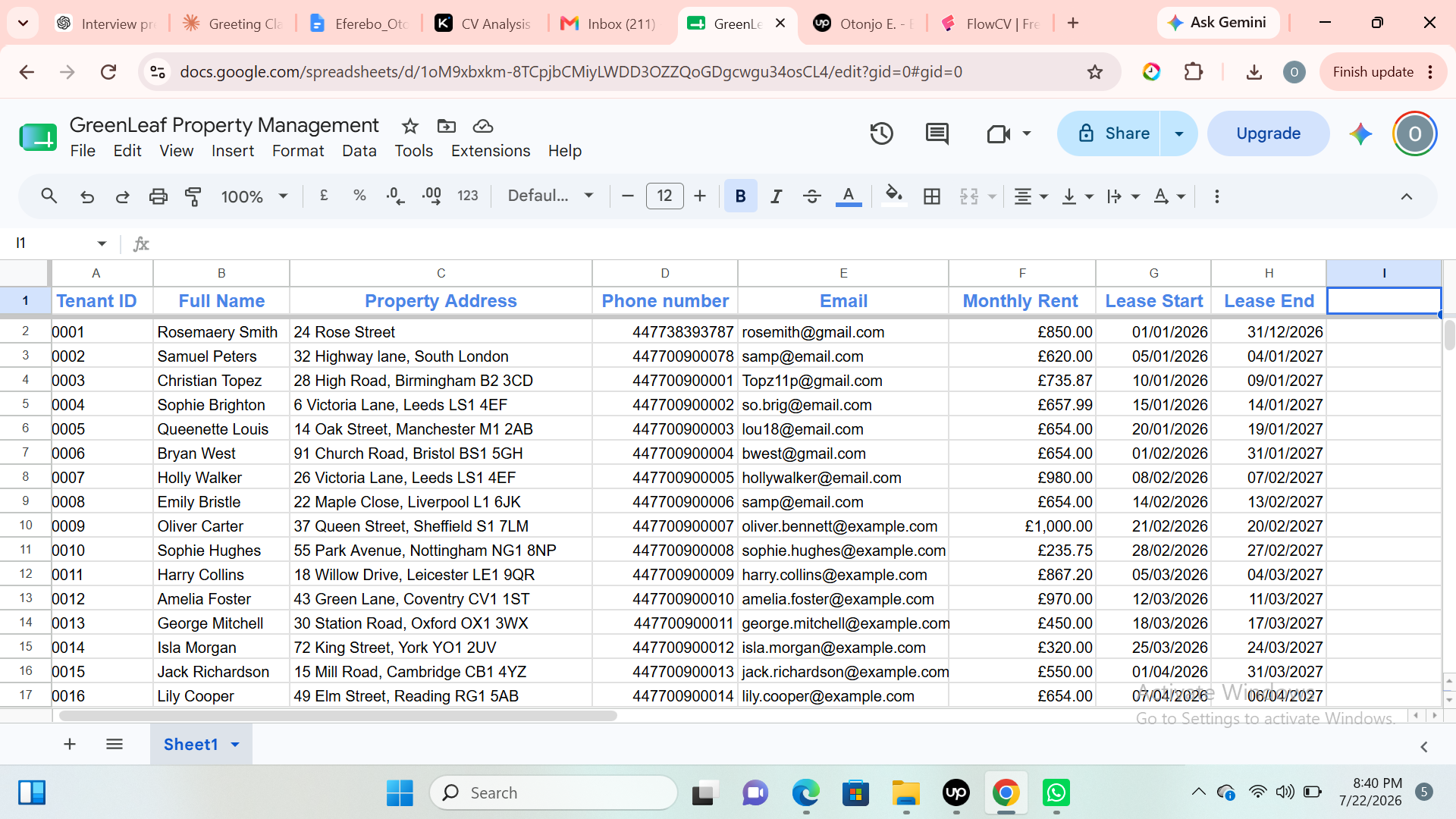Increase font size with plus button
Image resolution: width=1456 pixels, height=819 pixels.
click(700, 196)
